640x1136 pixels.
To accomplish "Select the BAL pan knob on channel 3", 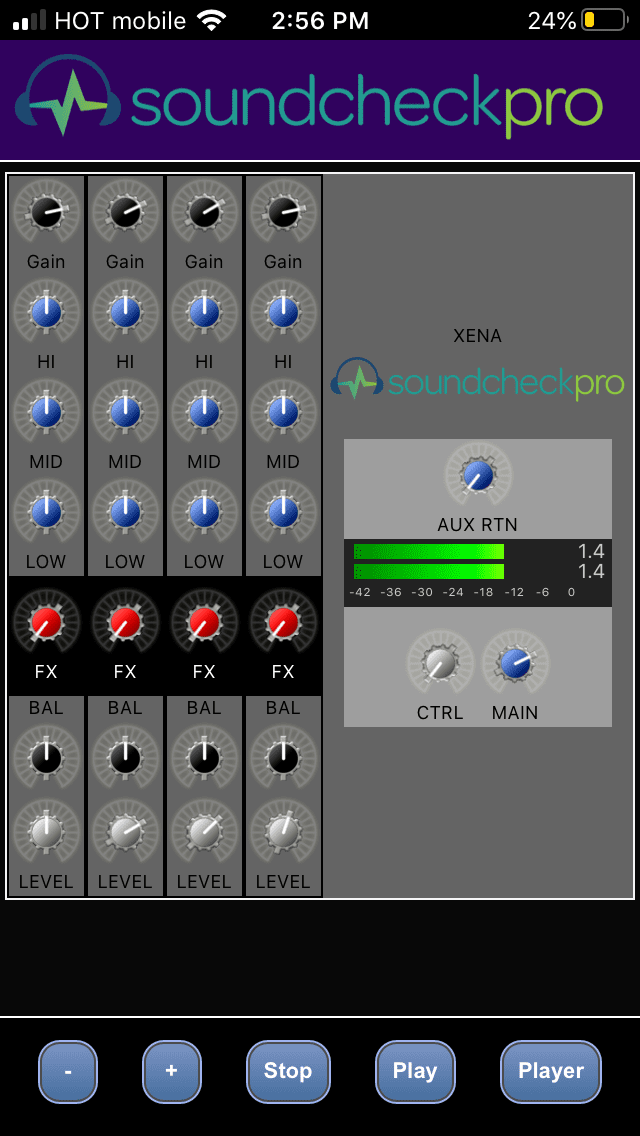I will pos(204,759).
